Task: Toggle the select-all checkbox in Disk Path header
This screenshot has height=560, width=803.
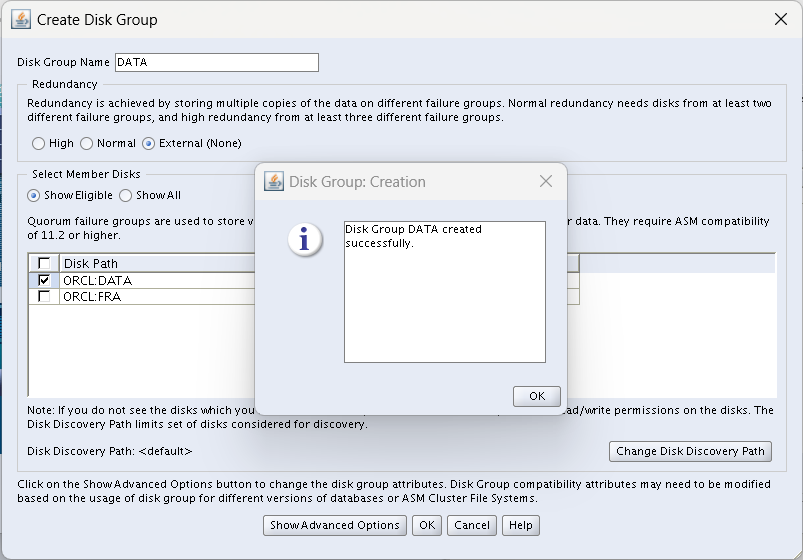Action: click(x=44, y=263)
